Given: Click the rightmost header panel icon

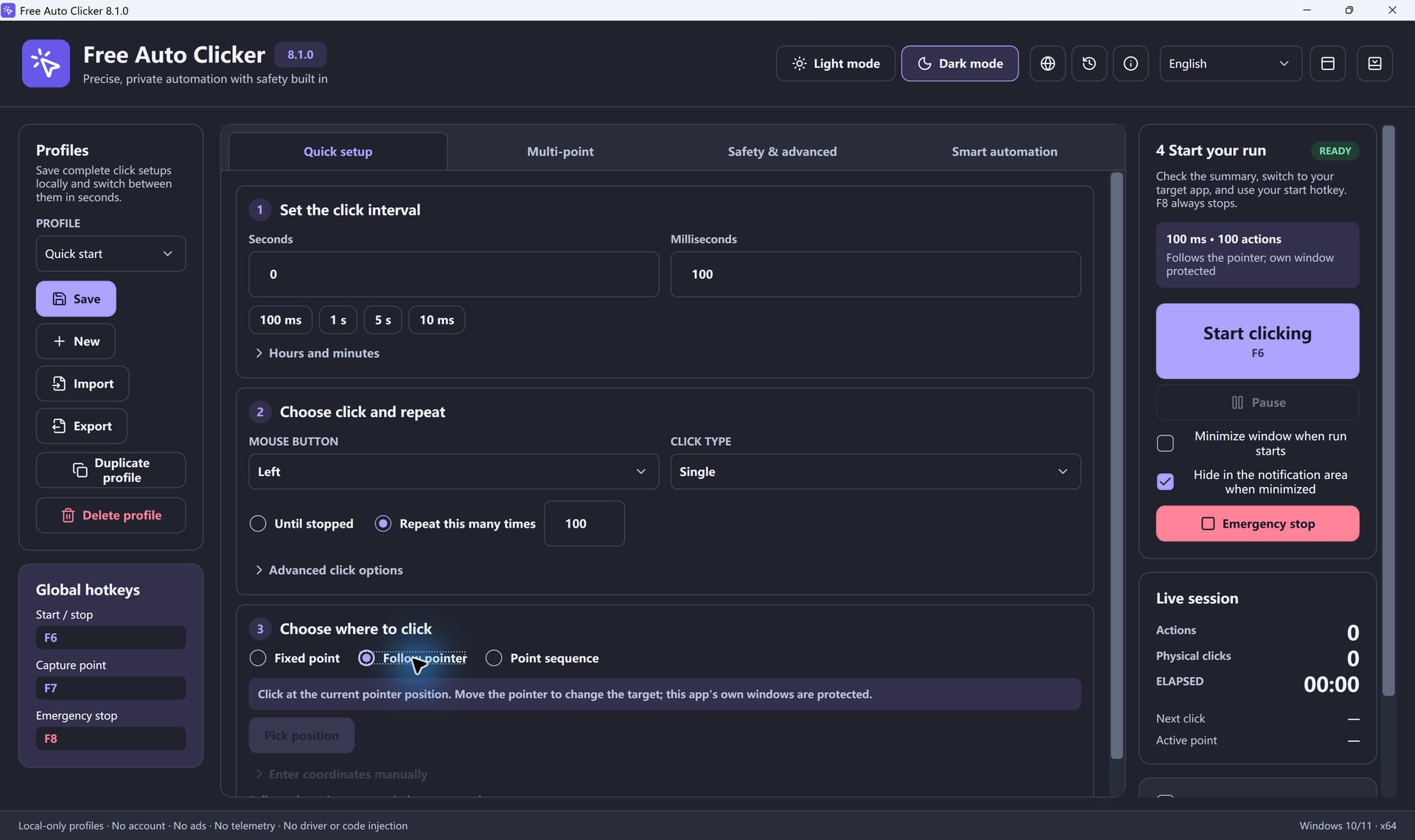Looking at the screenshot, I should click(1374, 63).
